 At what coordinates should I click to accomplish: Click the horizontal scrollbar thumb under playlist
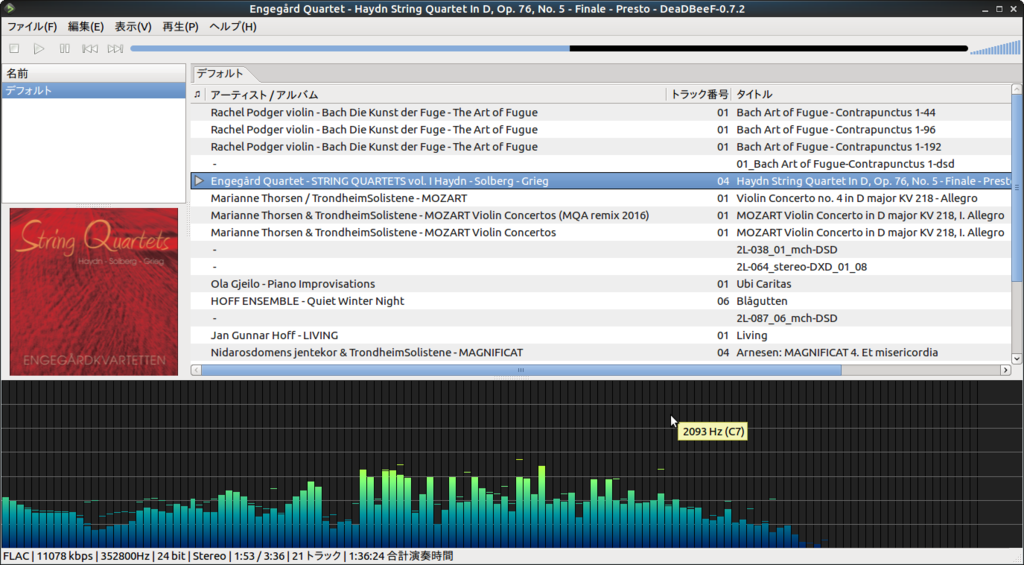(521, 370)
